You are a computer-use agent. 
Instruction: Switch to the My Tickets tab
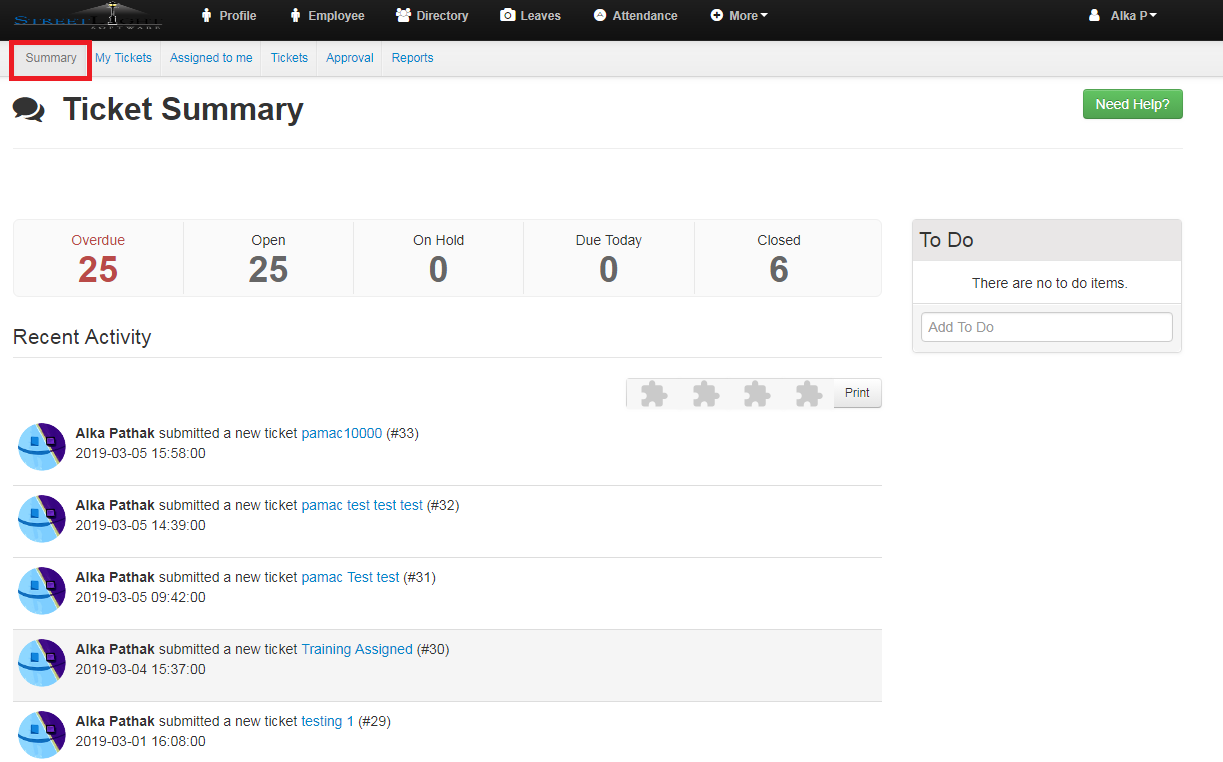(123, 58)
